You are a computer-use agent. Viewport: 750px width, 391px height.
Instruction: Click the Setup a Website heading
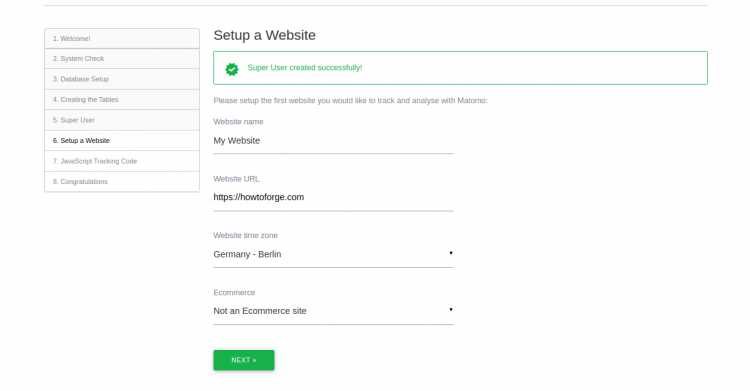[x=265, y=35]
